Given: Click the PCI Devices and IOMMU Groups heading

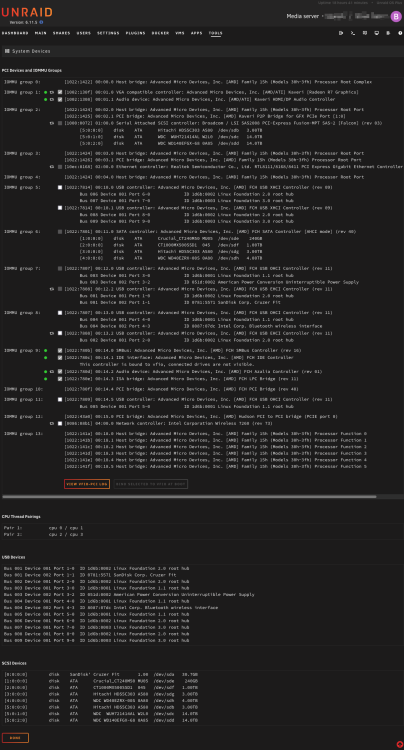Looking at the screenshot, I should 32,70.
